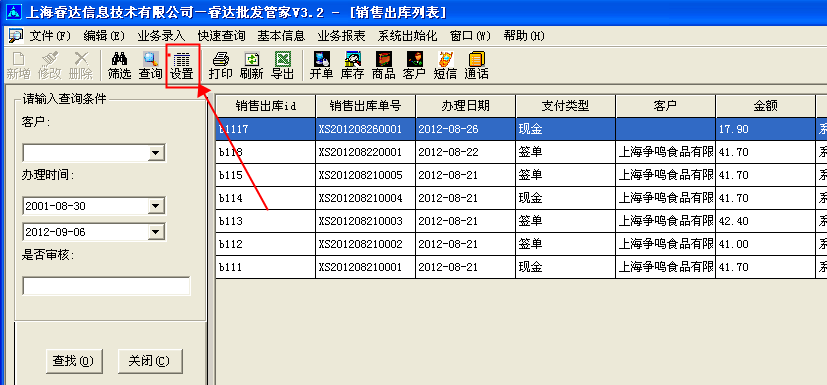Open the 编辑(E) menu
Image resolution: width=827 pixels, height=385 pixels.
pos(104,36)
